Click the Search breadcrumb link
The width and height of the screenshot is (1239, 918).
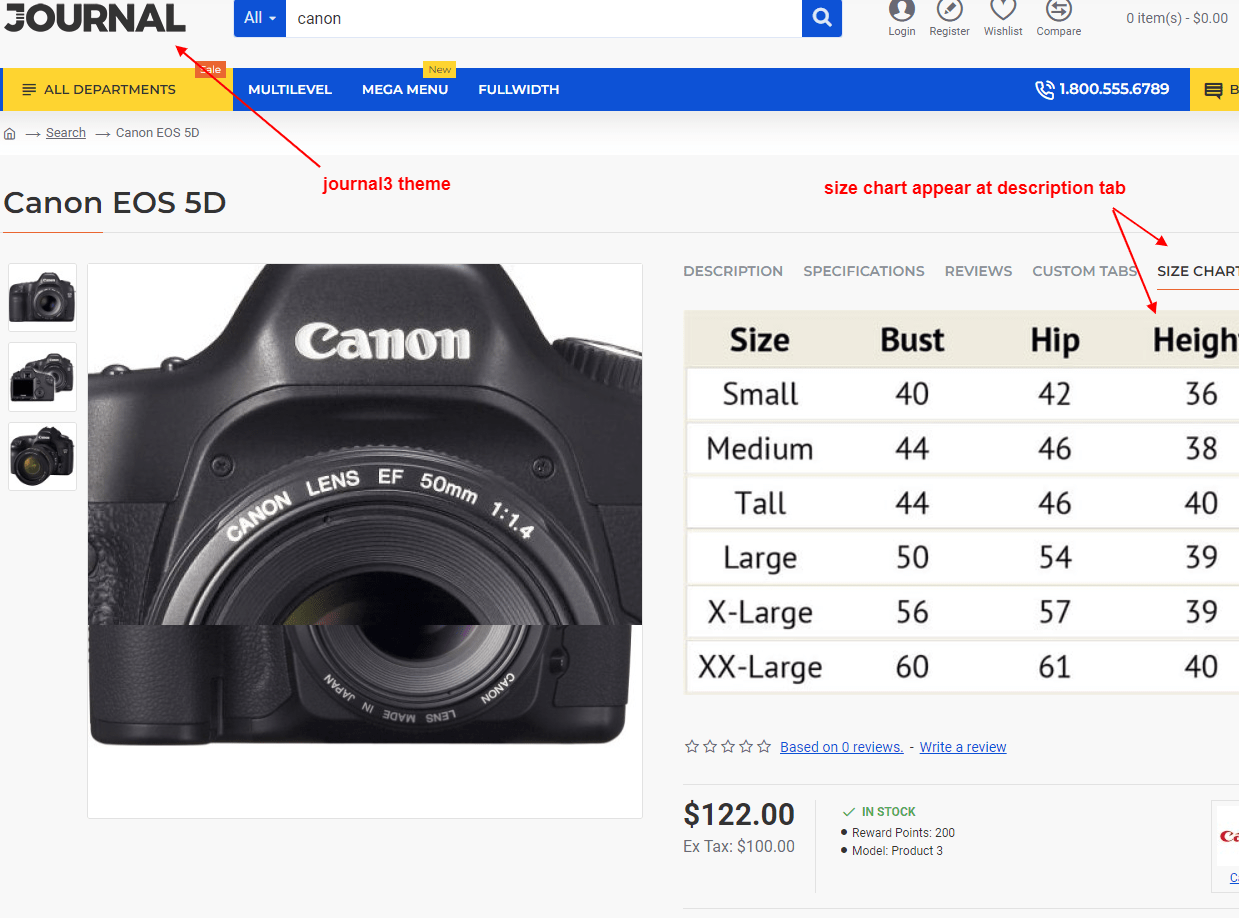(x=65, y=132)
